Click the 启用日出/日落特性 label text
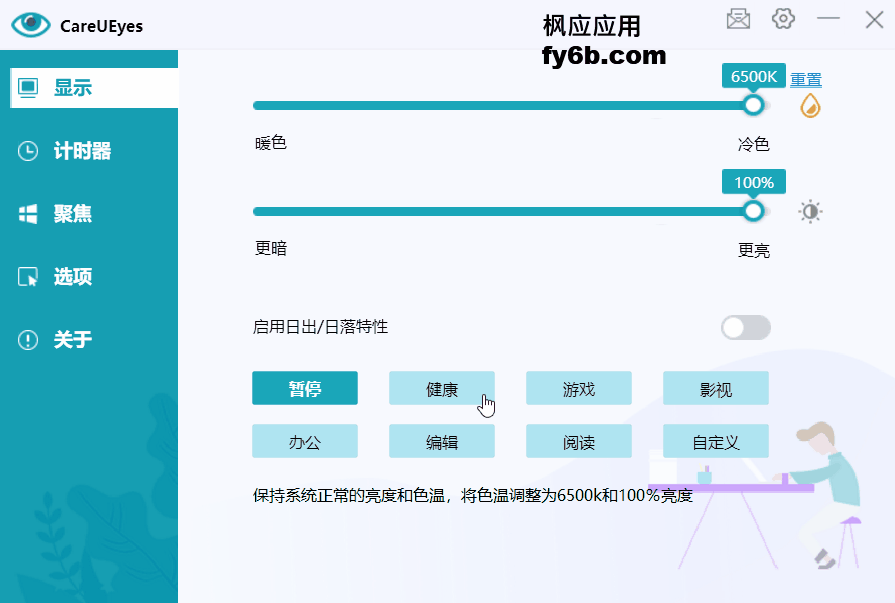The image size is (895, 603). point(320,327)
